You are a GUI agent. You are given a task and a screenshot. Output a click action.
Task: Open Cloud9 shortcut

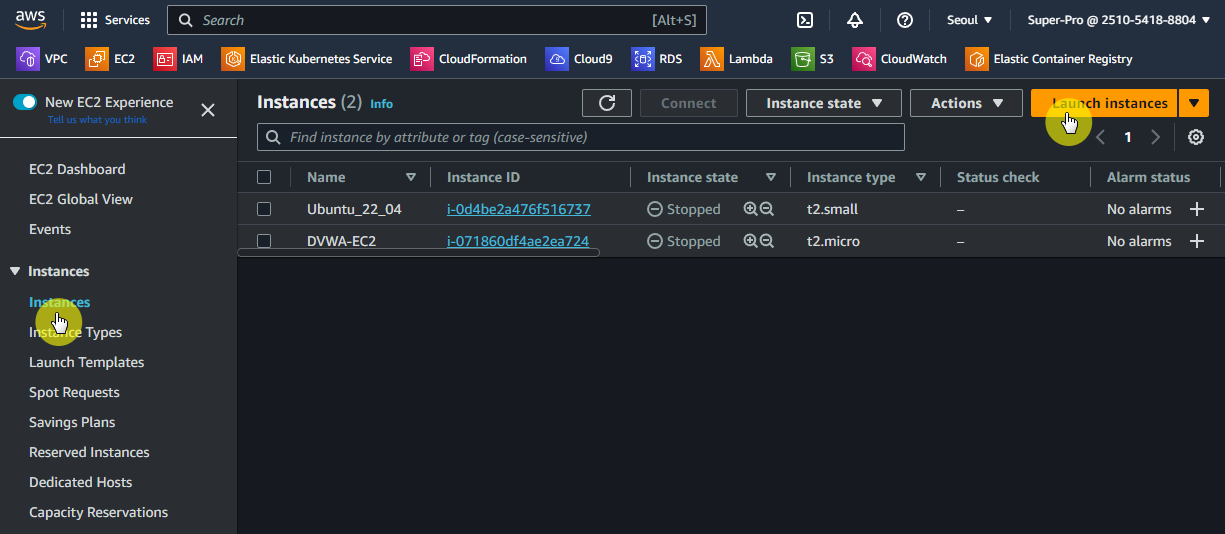coord(579,59)
